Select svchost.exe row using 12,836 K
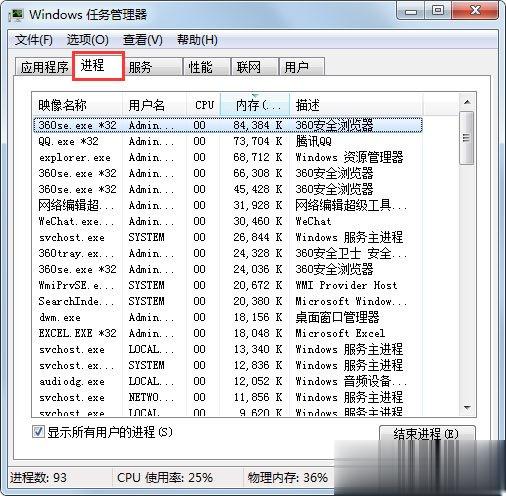This screenshot has width=506, height=496. (228, 365)
